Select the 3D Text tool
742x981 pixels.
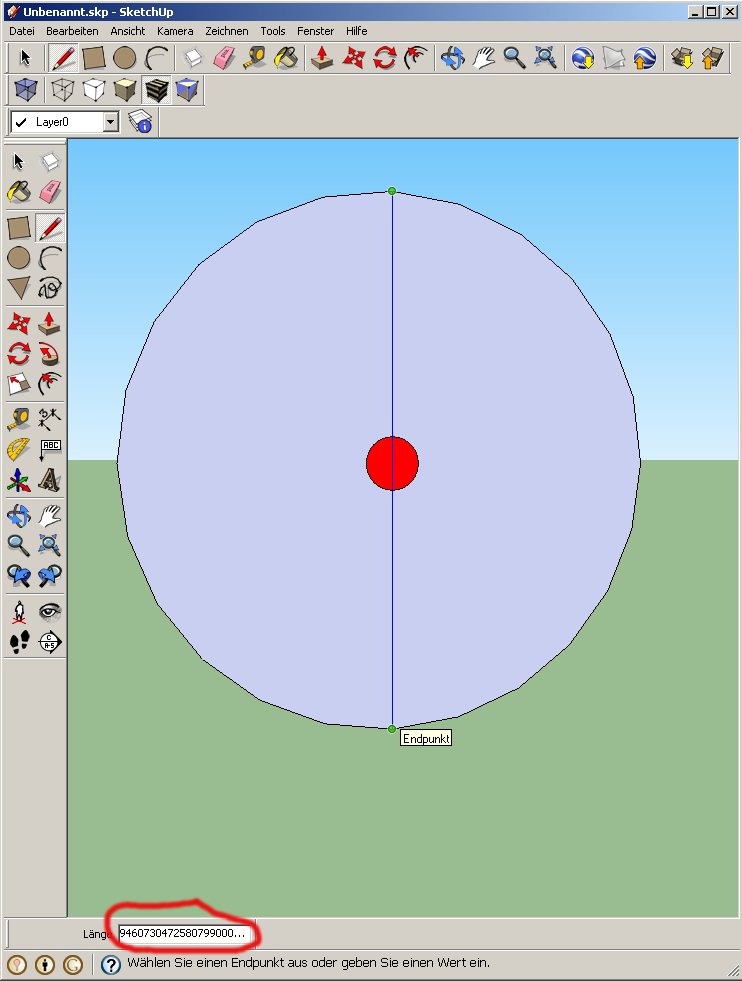[50, 482]
